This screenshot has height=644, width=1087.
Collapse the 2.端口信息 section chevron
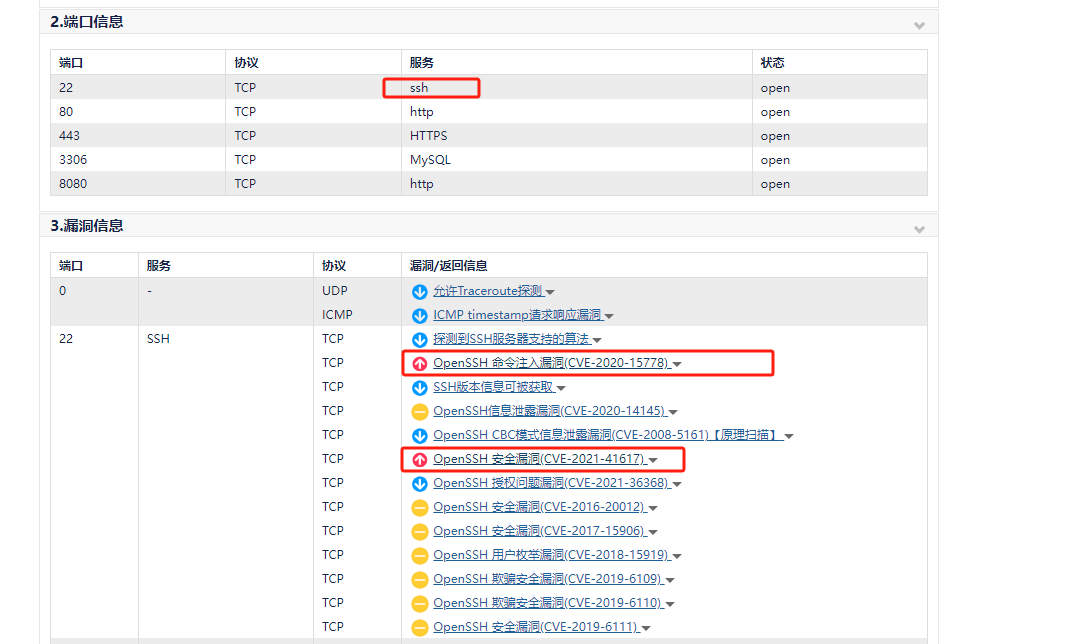[x=919, y=26]
